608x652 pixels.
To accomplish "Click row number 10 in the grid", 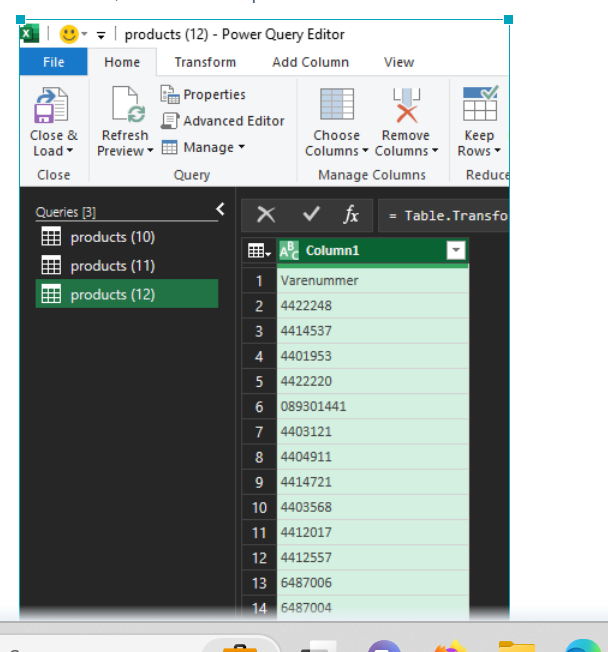I will (259, 507).
